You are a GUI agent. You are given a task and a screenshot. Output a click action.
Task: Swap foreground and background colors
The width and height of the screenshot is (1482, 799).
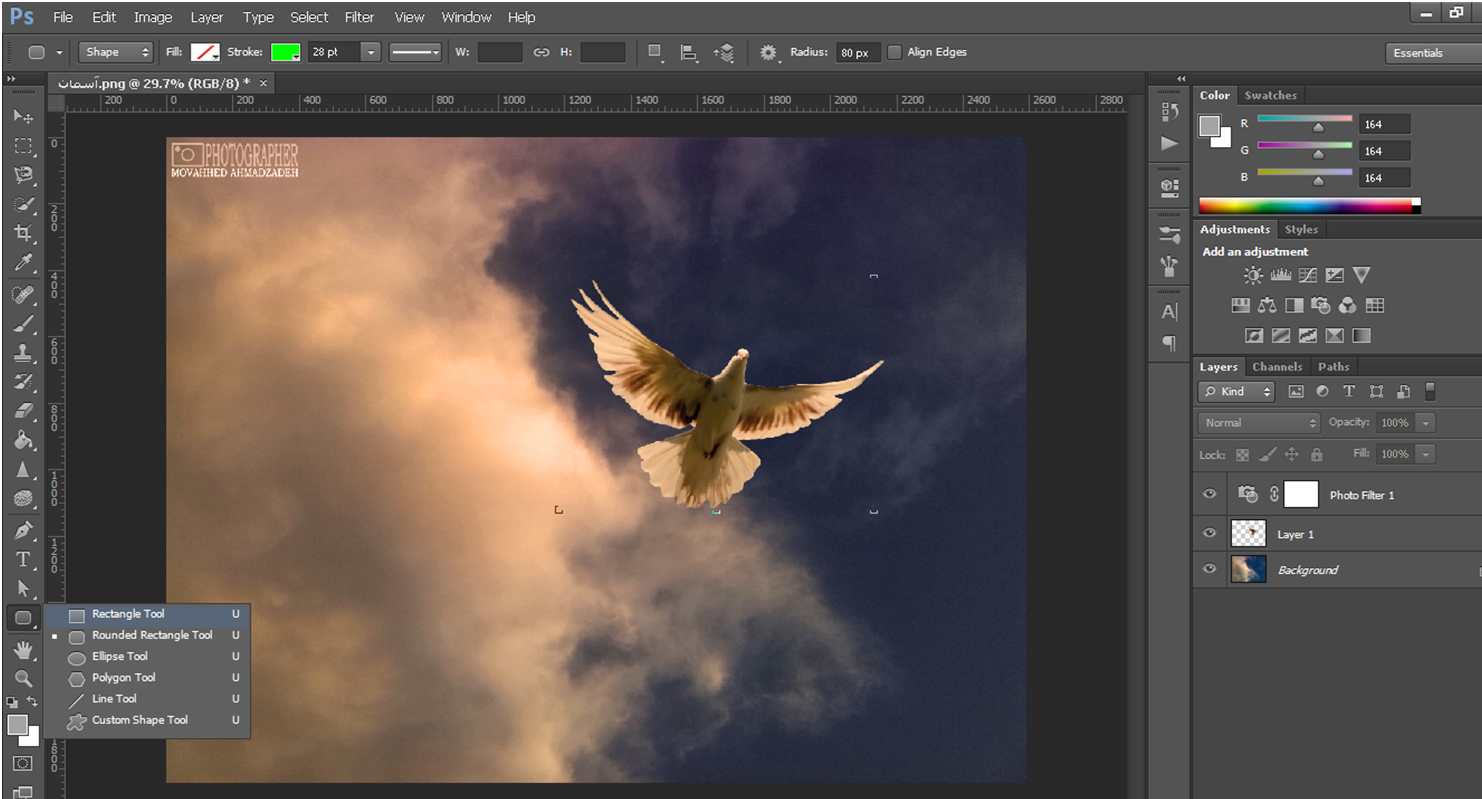pos(32,702)
